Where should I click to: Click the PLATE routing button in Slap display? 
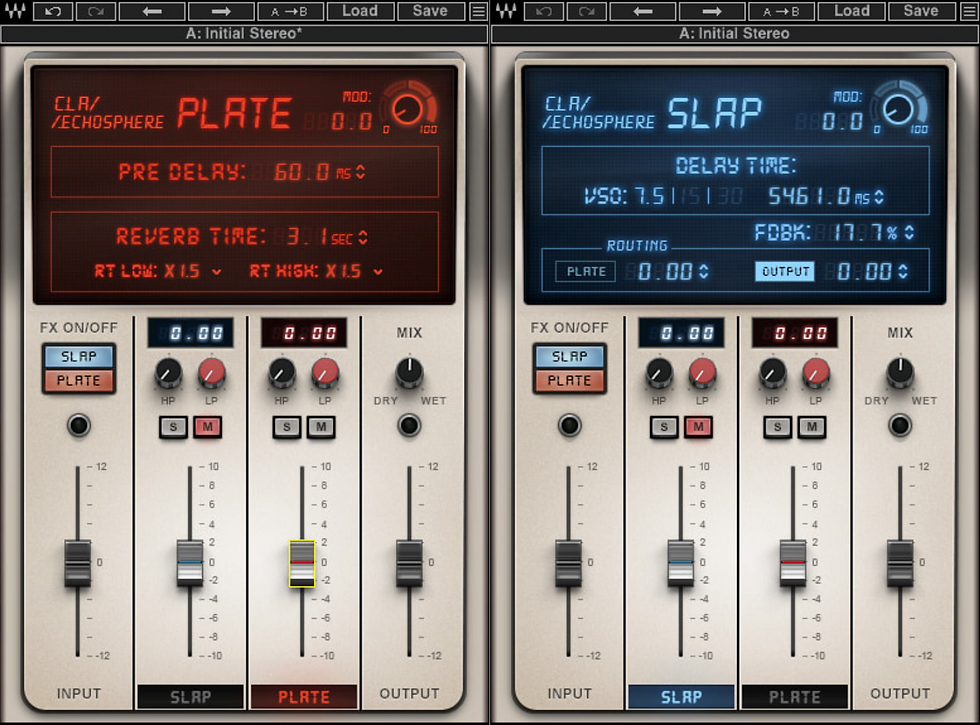click(x=586, y=271)
